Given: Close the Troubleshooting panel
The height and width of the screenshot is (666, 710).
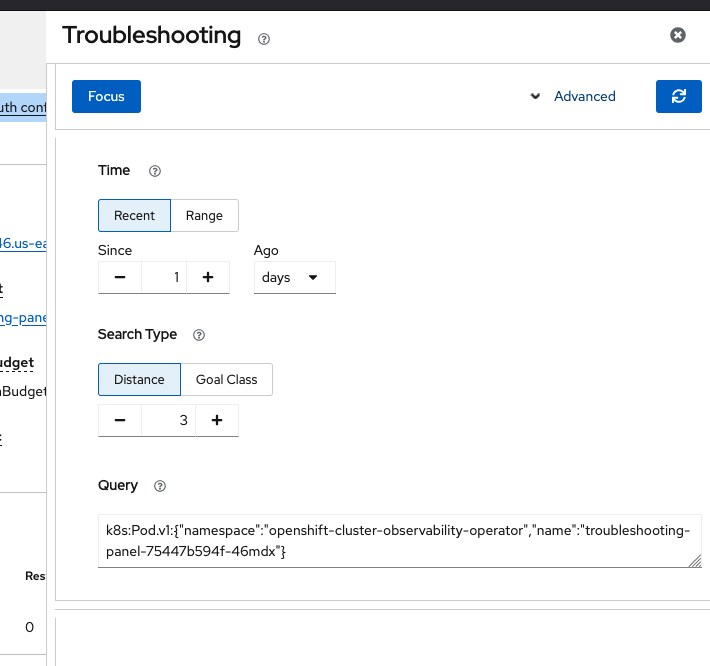Looking at the screenshot, I should pos(677,35).
